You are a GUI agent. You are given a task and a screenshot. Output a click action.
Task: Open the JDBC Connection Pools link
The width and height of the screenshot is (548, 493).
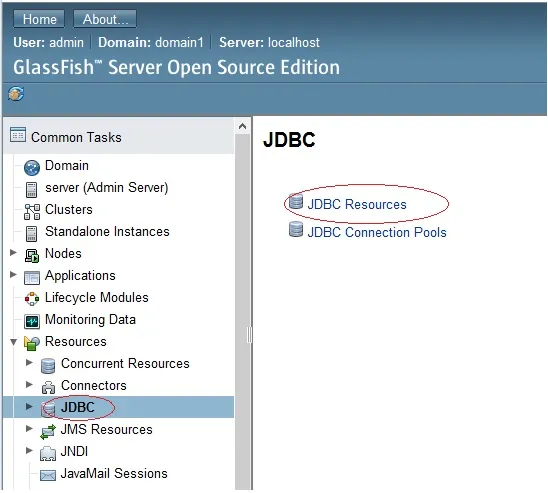(377, 232)
